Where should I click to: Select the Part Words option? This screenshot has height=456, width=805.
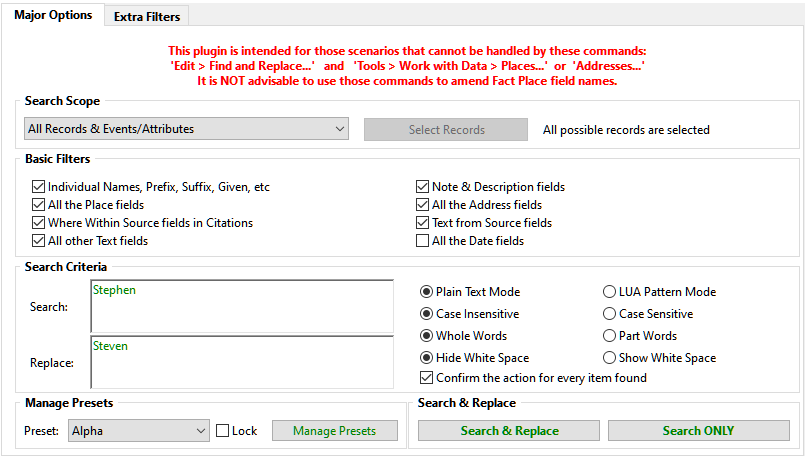click(610, 336)
